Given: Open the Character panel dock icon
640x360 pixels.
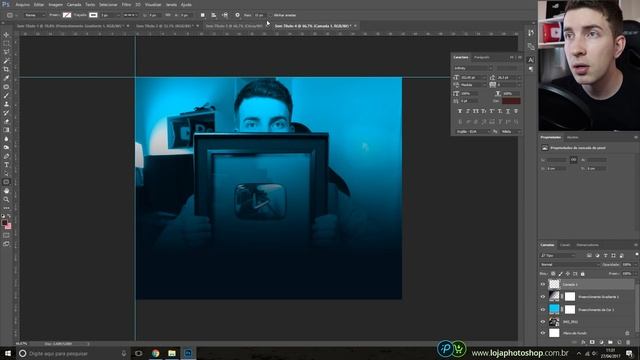Looking at the screenshot, I should [x=531, y=60].
